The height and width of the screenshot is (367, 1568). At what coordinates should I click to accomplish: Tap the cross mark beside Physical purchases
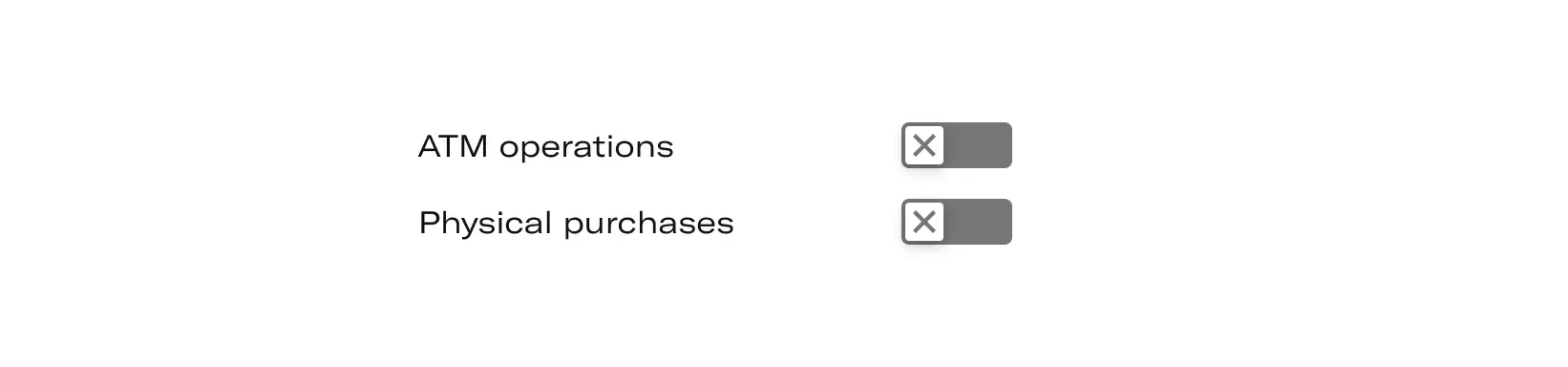point(923,222)
